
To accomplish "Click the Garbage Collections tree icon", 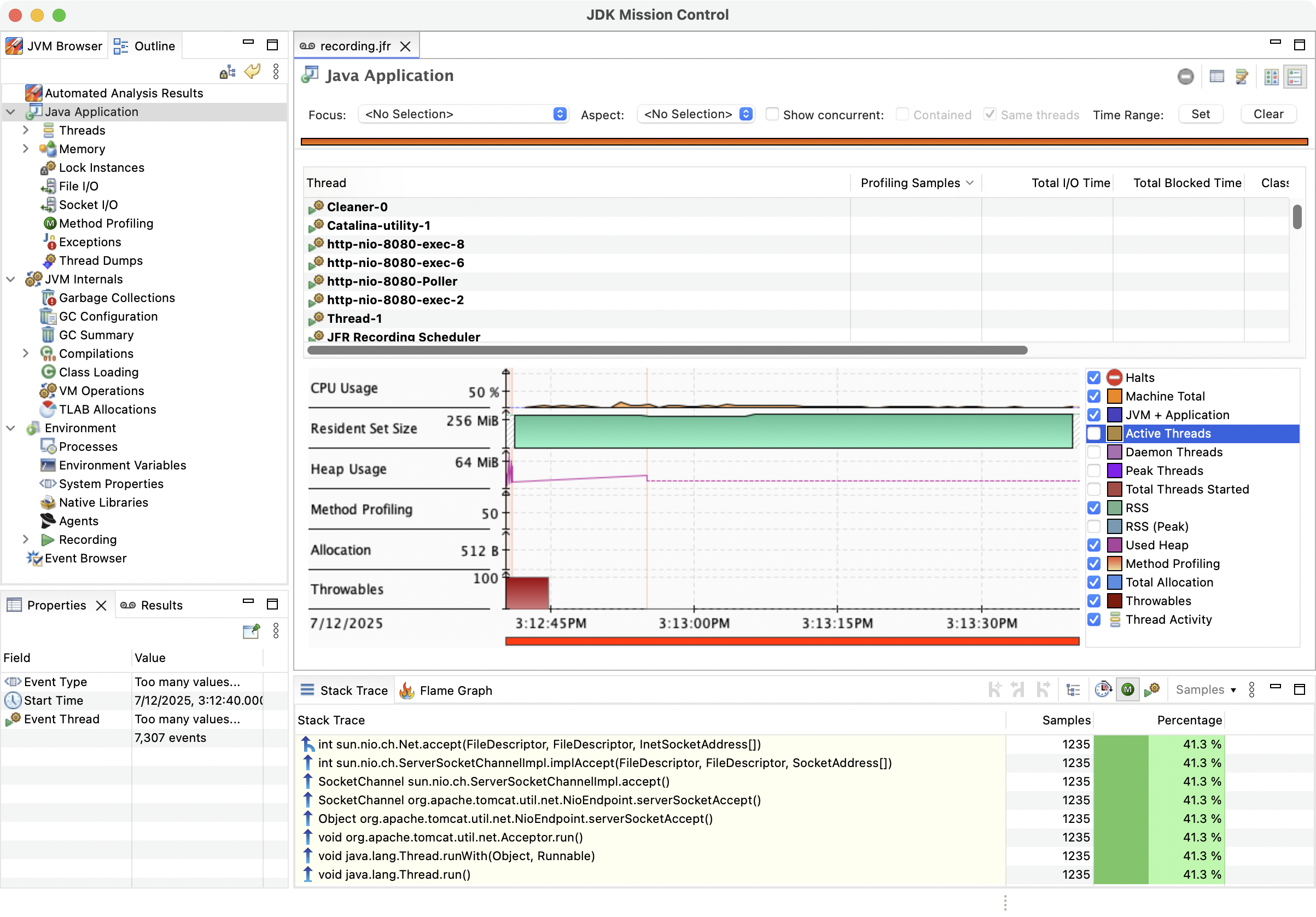I will 49,298.
